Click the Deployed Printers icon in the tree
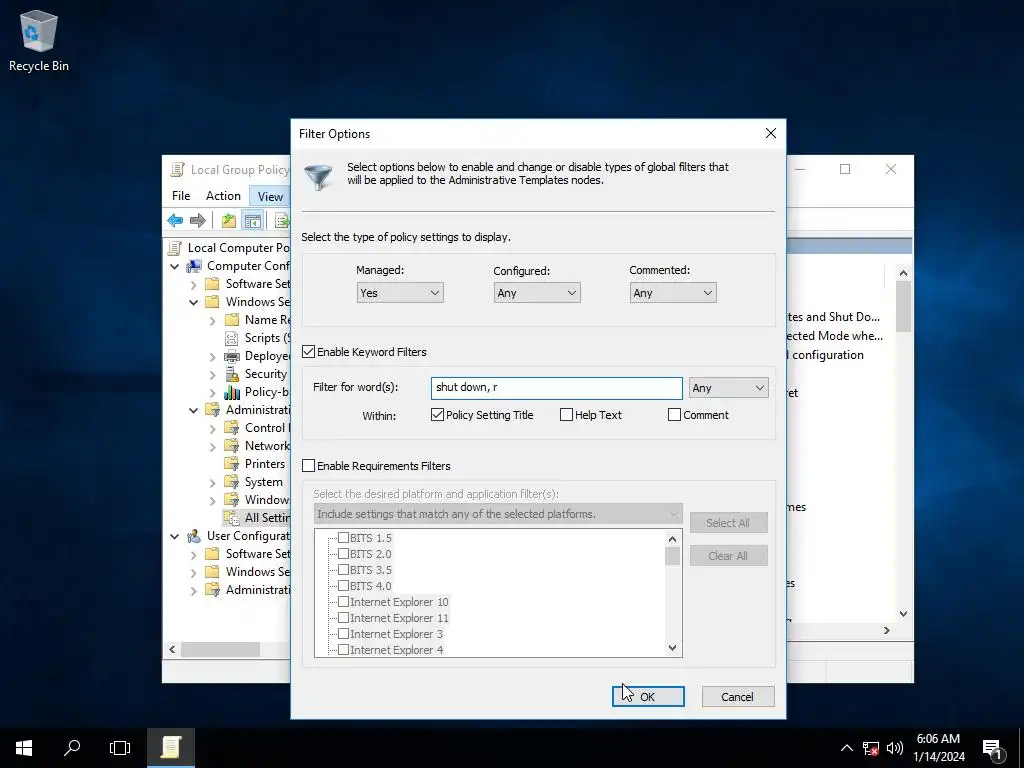The width and height of the screenshot is (1024, 768). [231, 357]
